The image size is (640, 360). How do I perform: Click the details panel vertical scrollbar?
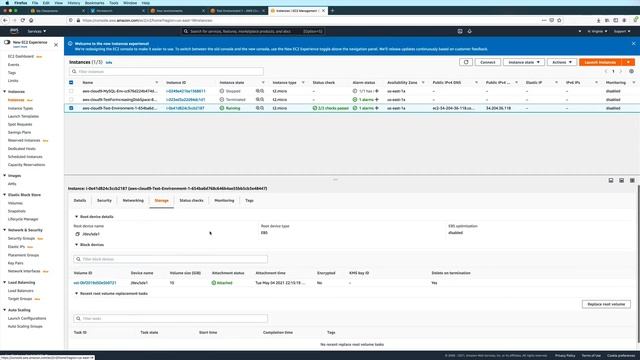[638, 264]
